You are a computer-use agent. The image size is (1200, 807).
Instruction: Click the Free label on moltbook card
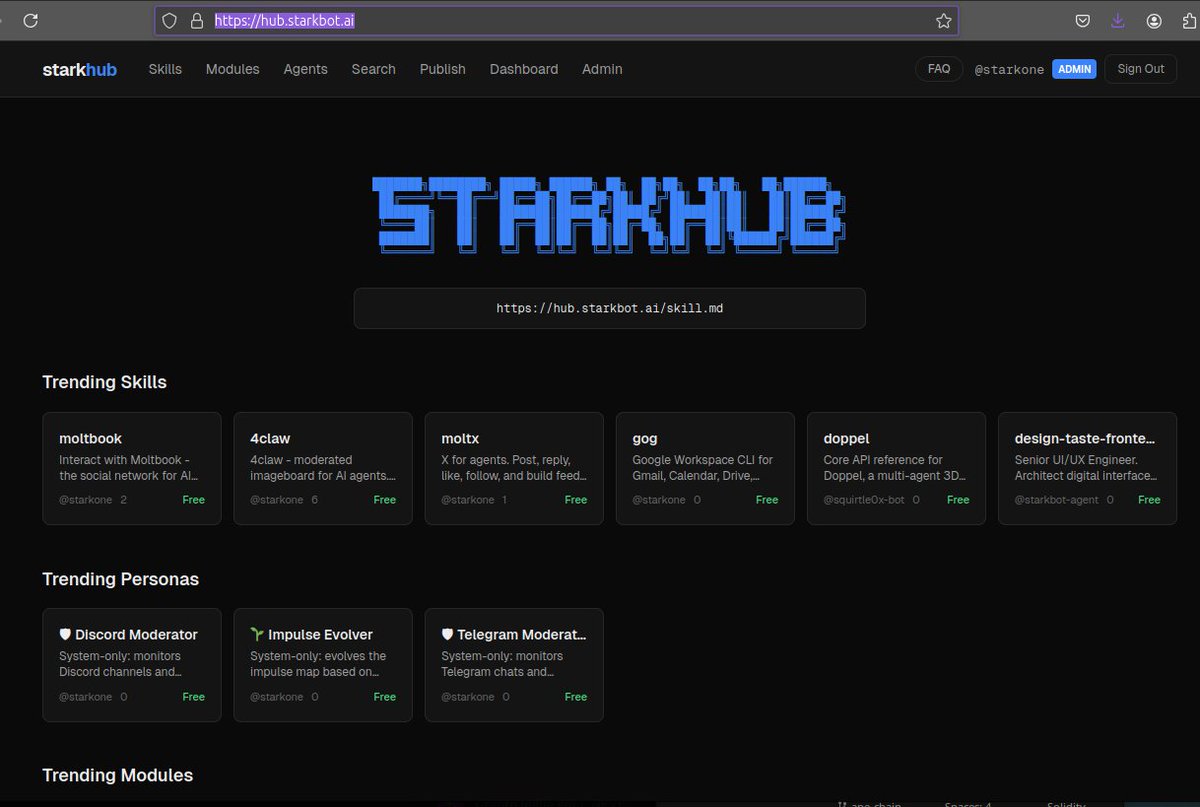pyautogui.click(x=193, y=499)
